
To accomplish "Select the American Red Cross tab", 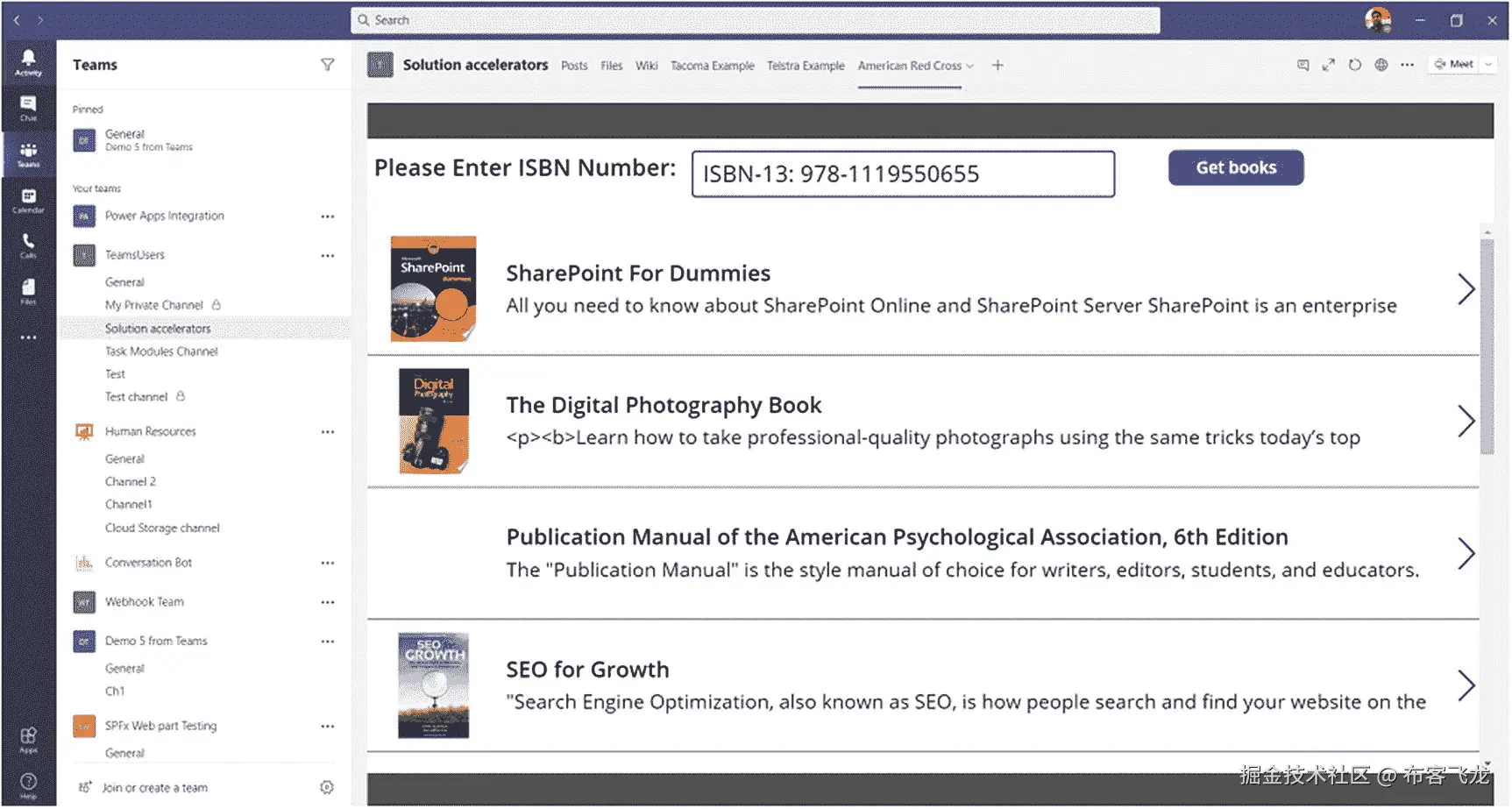I will (x=910, y=66).
